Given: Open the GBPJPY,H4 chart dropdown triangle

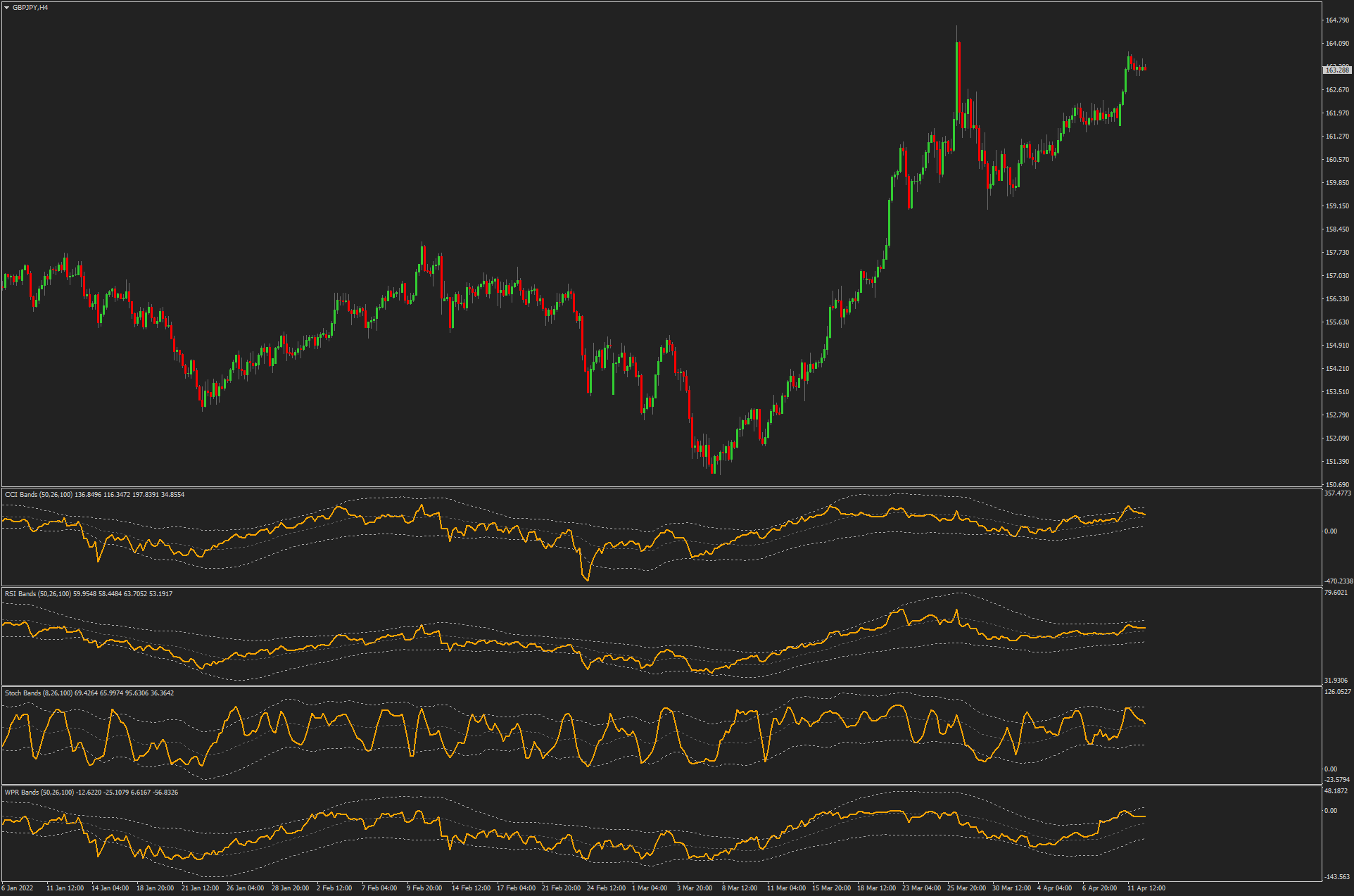Looking at the screenshot, I should click(7, 8).
